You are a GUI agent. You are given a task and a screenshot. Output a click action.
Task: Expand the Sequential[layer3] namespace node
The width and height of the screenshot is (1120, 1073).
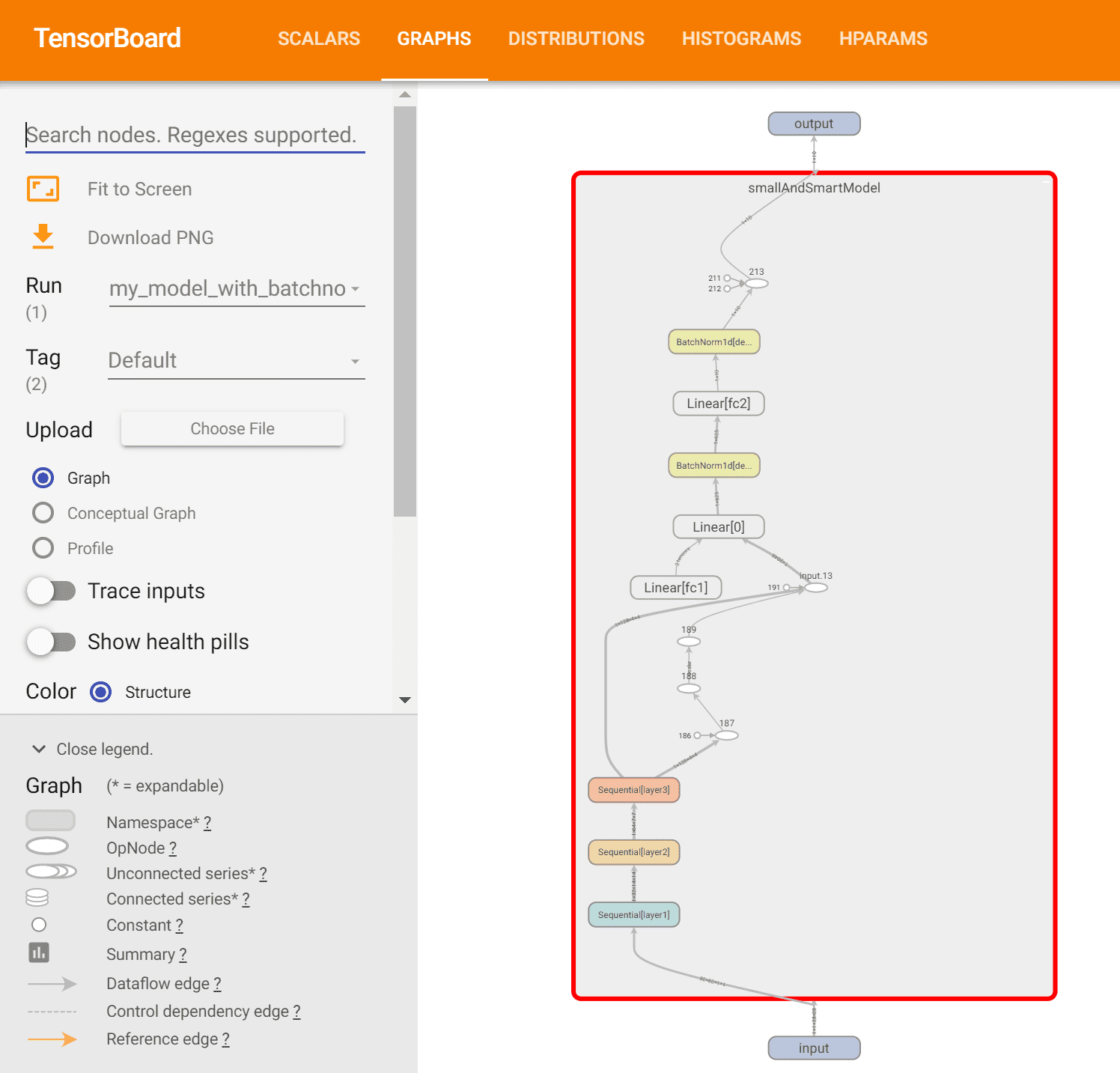tap(634, 790)
